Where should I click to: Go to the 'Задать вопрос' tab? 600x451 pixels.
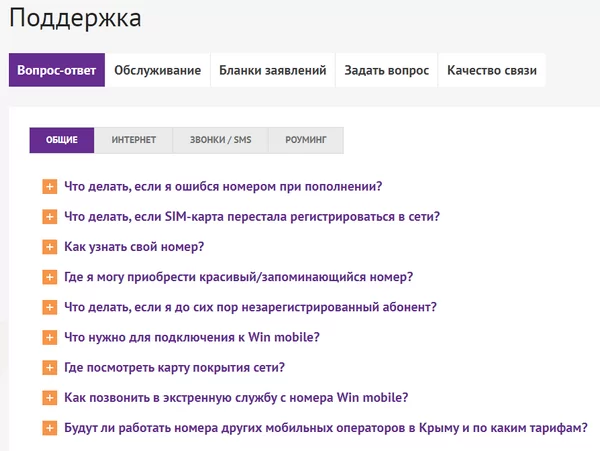click(386, 70)
